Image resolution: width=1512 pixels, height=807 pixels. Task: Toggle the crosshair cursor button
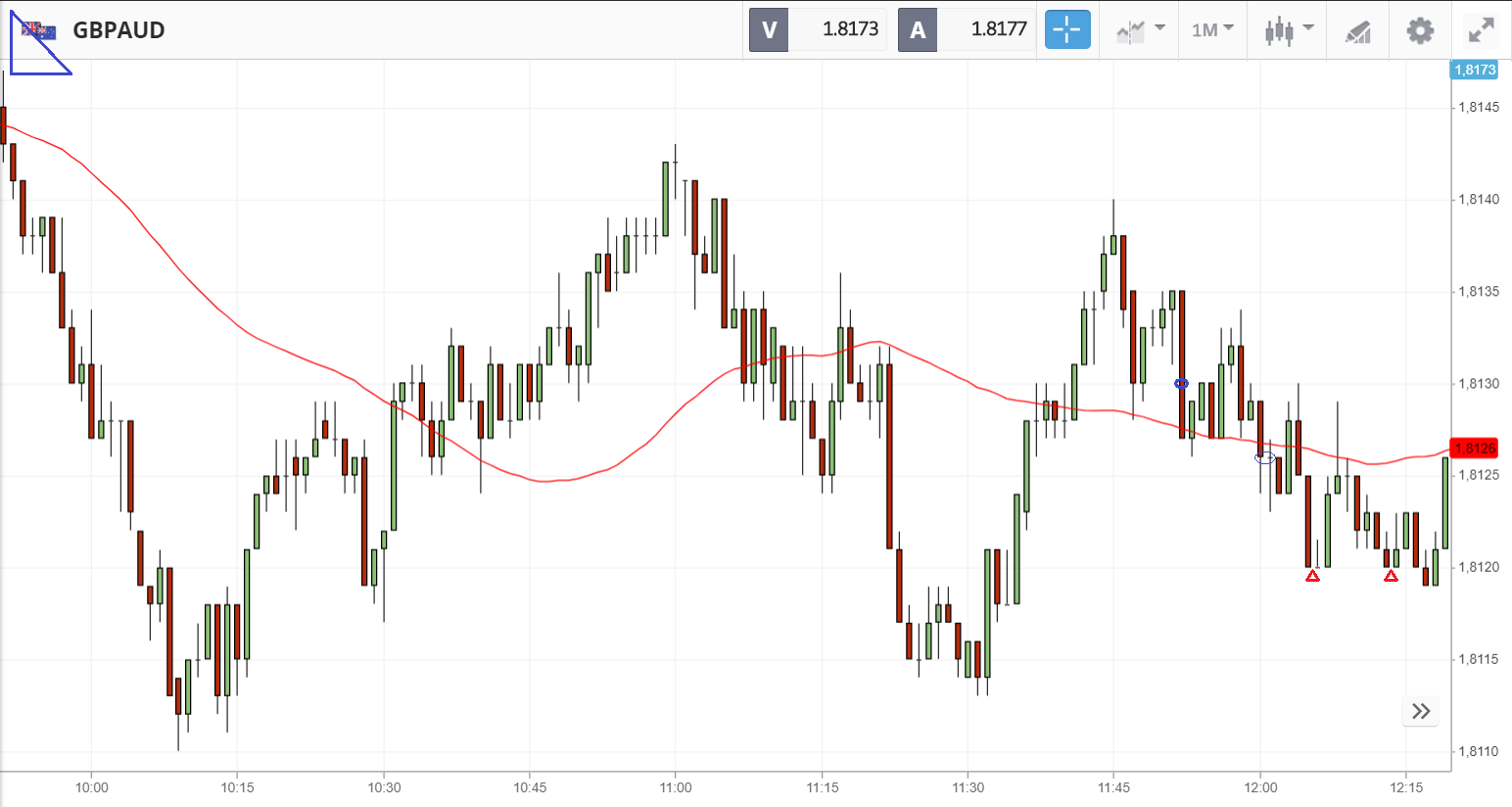[x=1066, y=29]
